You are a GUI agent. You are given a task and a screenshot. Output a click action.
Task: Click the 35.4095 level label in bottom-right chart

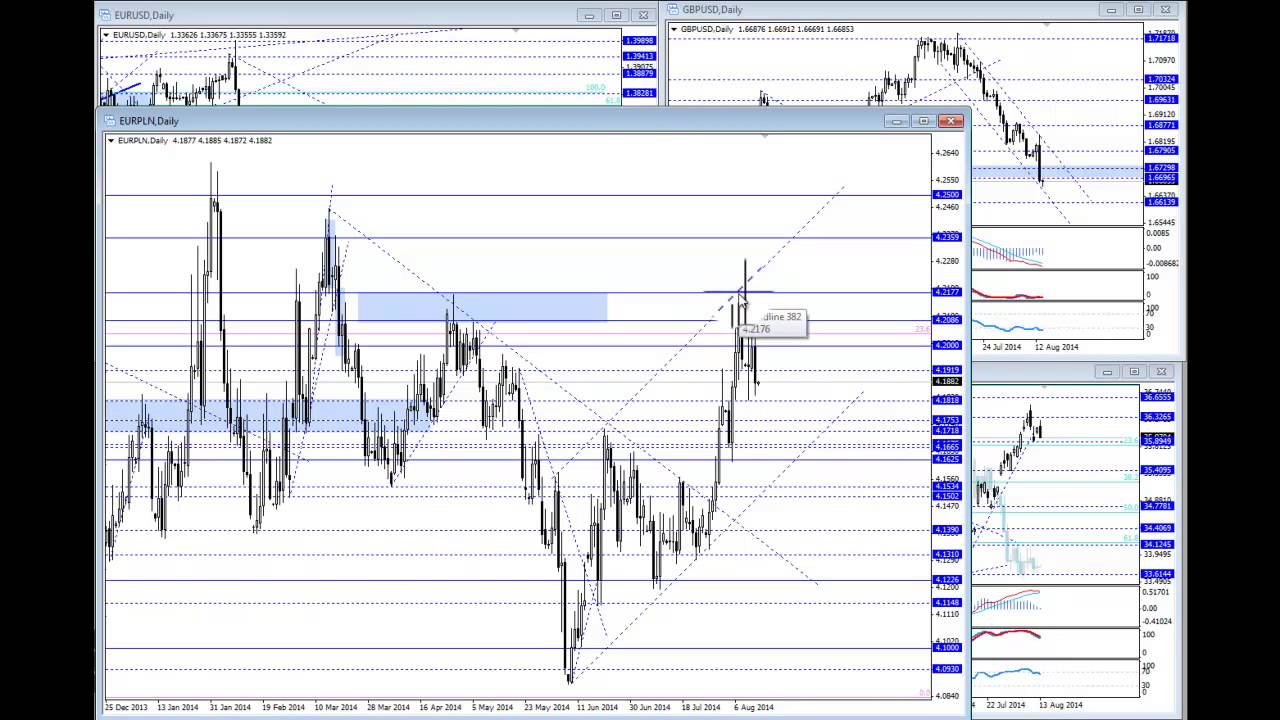pyautogui.click(x=1158, y=470)
